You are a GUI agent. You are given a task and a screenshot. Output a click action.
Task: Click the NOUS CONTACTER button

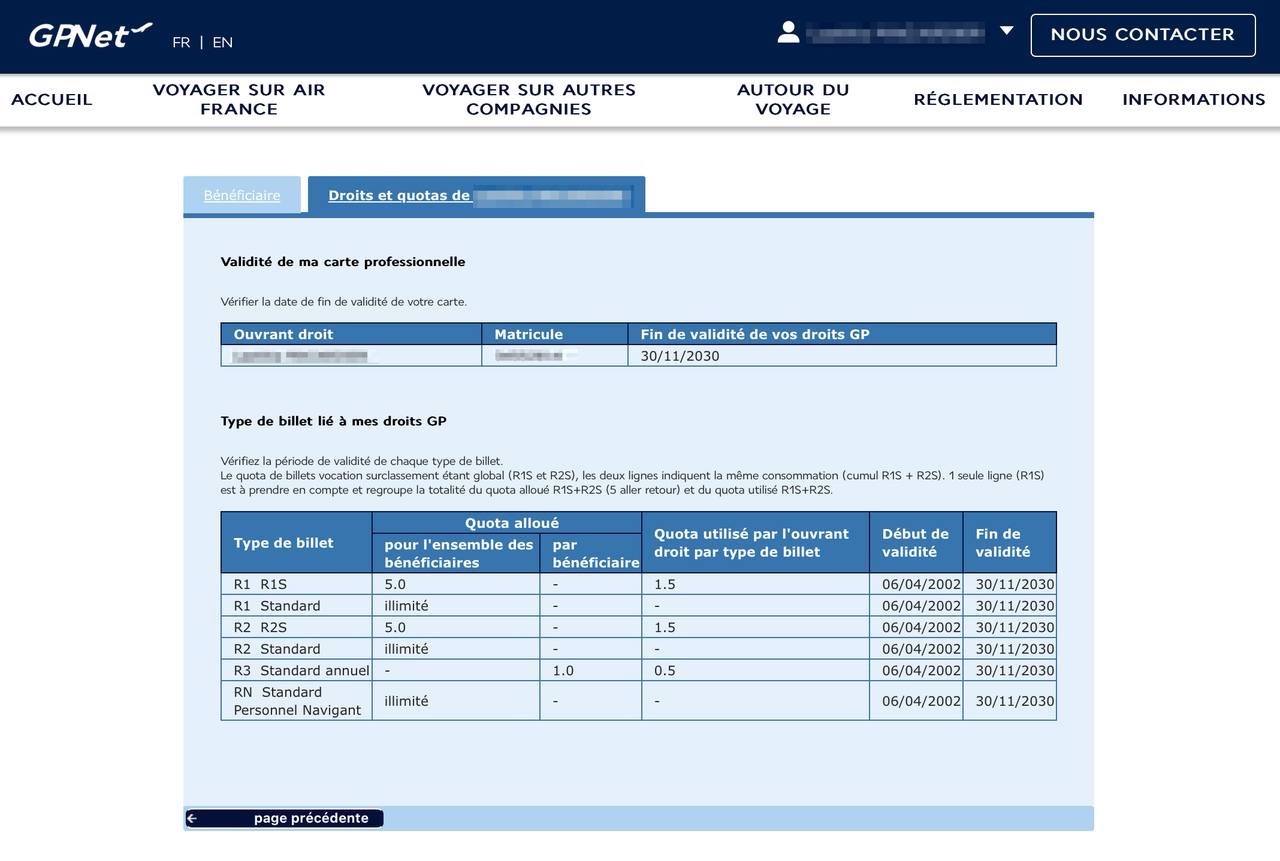click(1143, 35)
